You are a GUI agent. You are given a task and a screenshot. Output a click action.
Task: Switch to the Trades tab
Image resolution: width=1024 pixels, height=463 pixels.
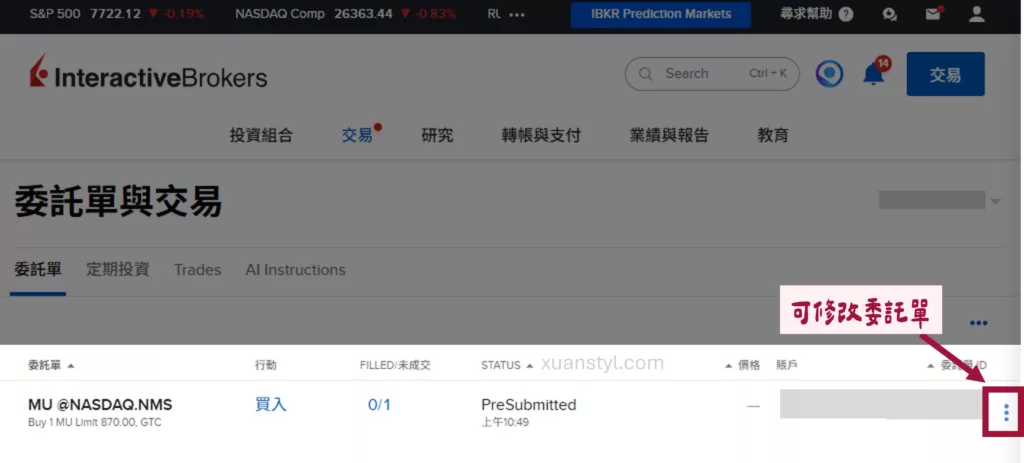click(x=198, y=270)
